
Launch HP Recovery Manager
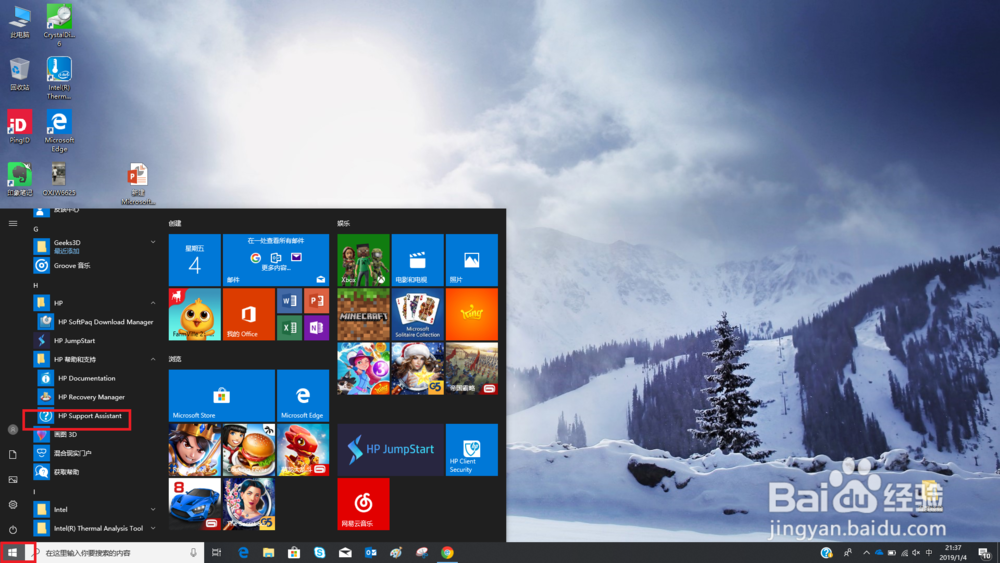coord(91,397)
